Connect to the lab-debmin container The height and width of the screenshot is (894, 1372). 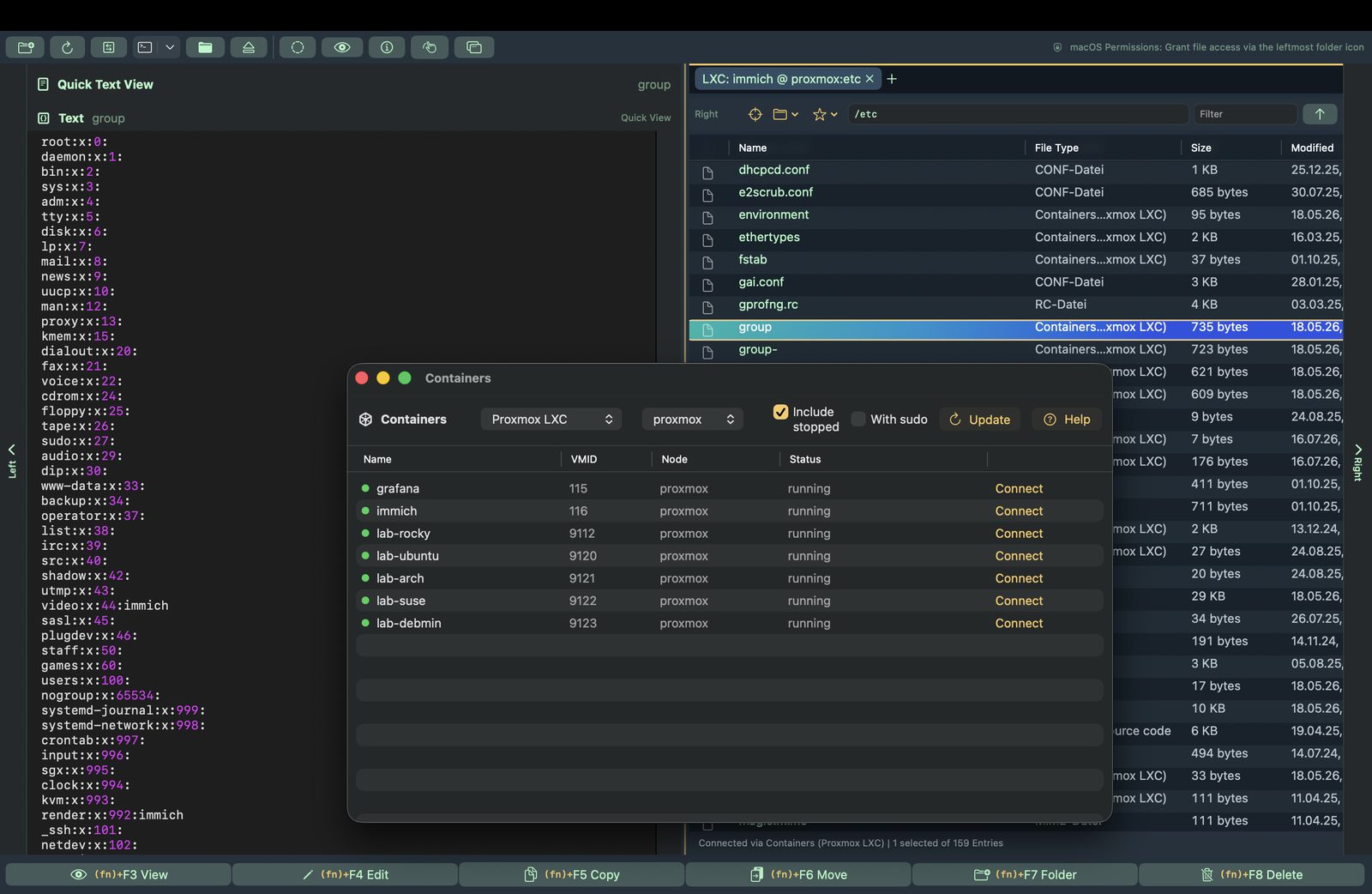point(1019,623)
